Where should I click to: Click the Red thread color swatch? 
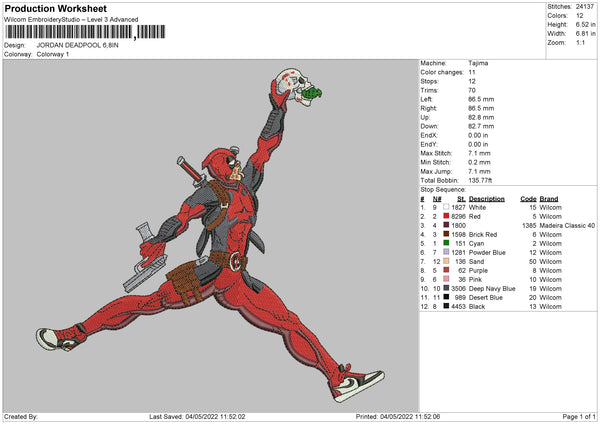pos(446,216)
